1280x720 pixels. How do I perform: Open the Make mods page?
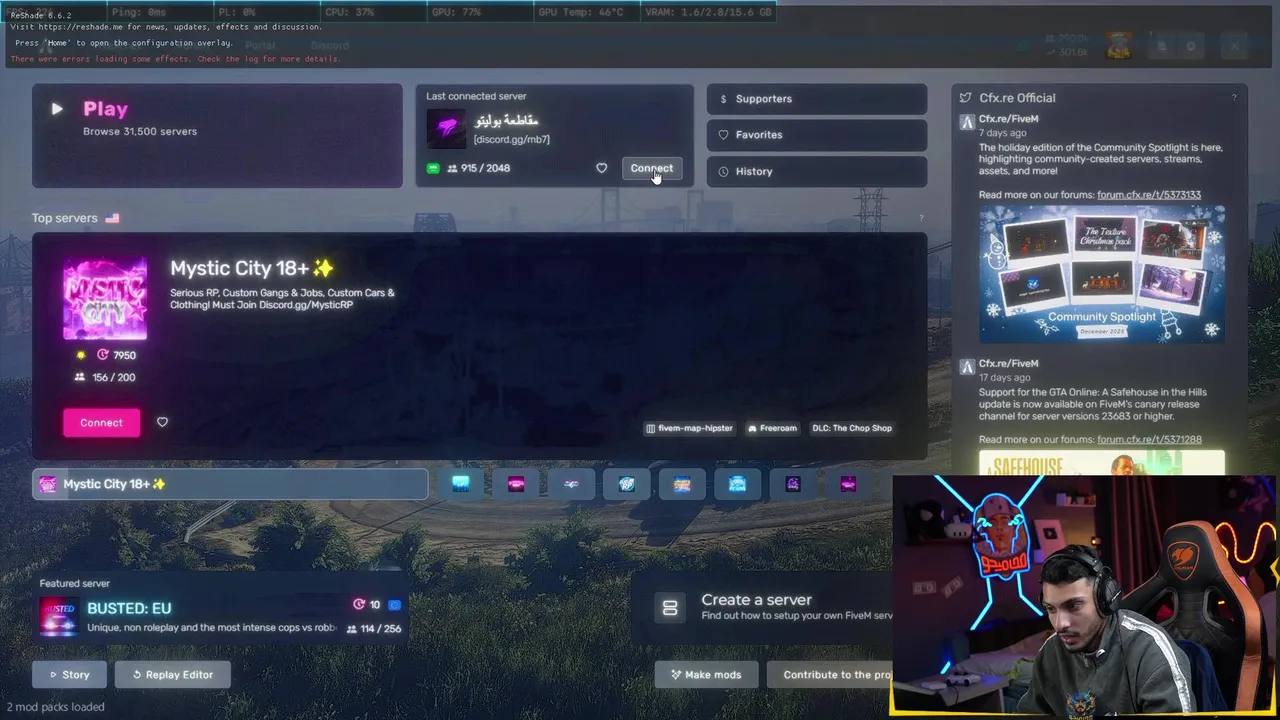706,675
